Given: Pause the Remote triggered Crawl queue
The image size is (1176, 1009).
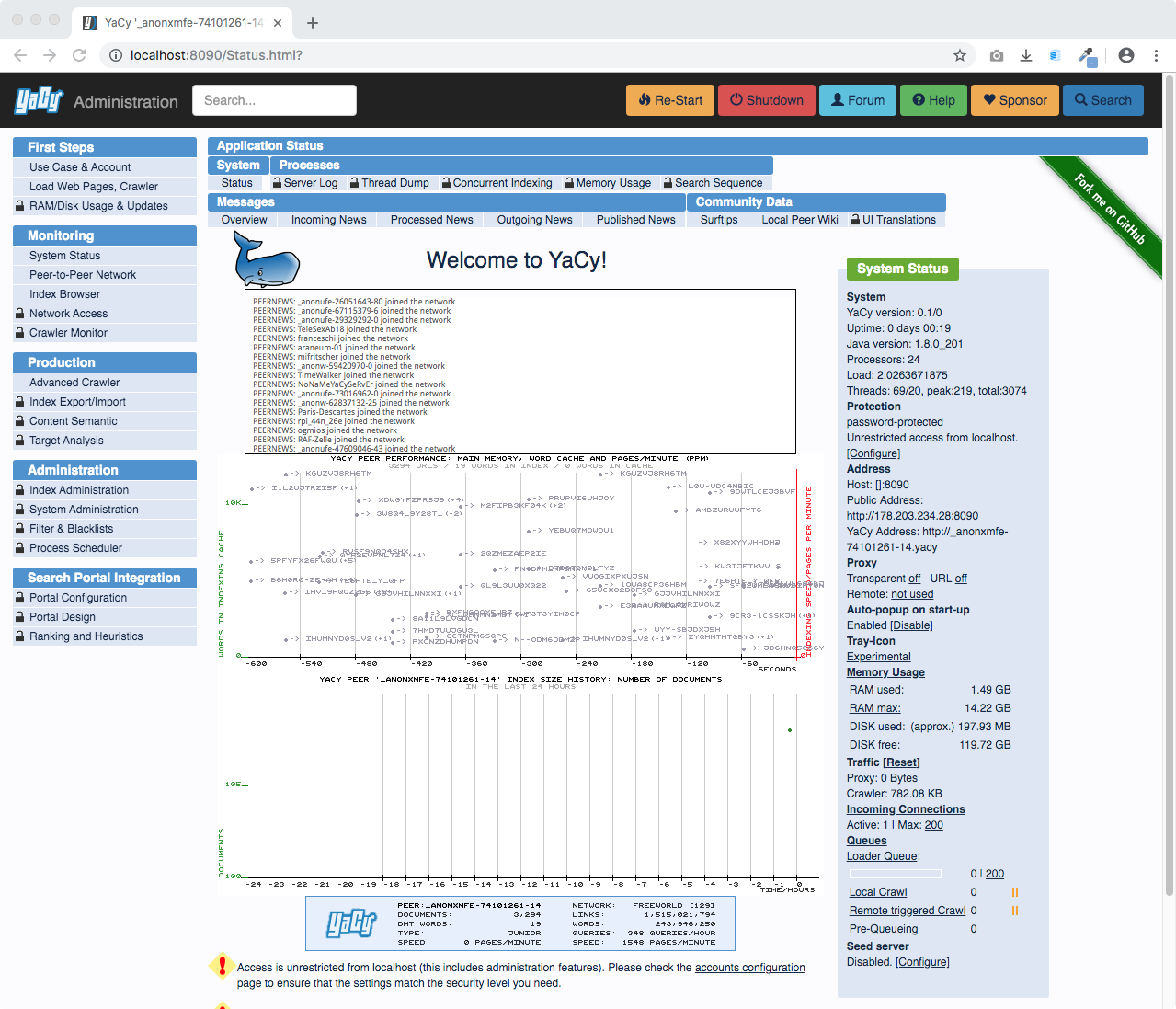Looking at the screenshot, I should coord(1015,911).
